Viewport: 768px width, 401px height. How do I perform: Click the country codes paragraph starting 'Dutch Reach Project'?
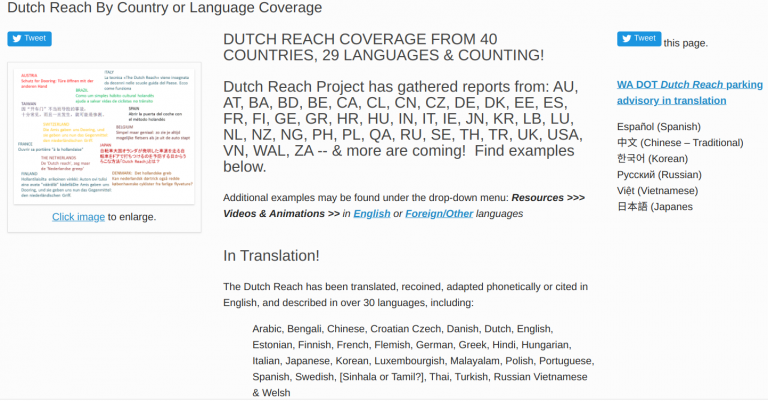coord(402,125)
